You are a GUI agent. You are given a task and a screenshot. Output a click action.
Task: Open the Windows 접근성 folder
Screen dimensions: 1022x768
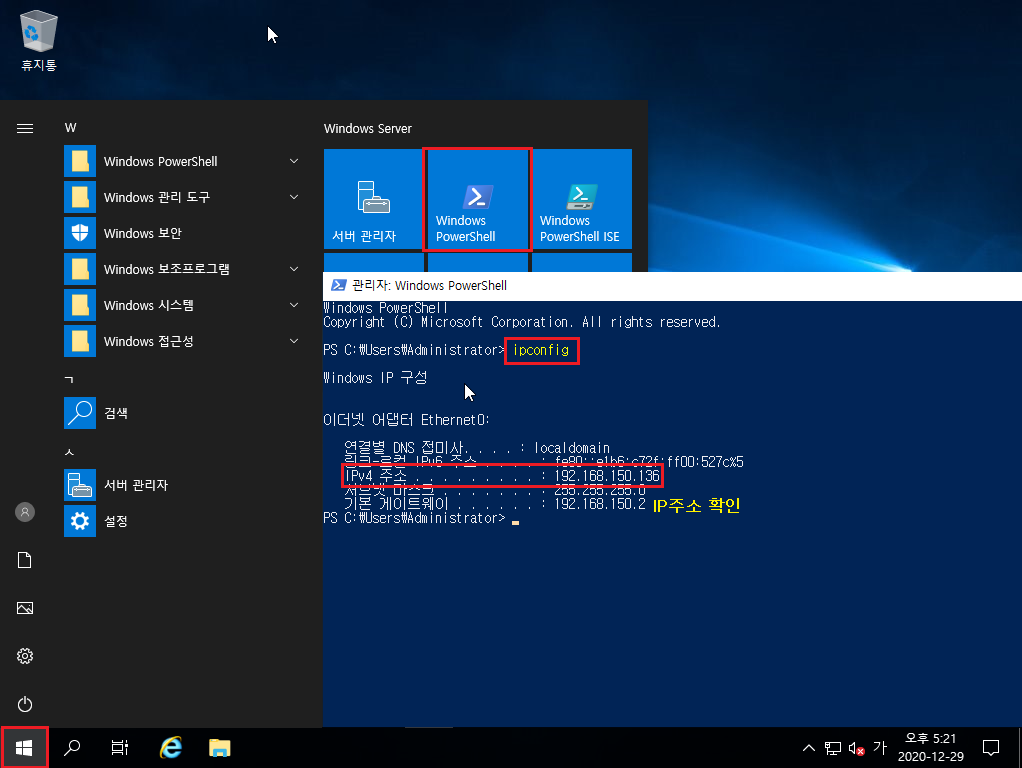[x=184, y=341]
